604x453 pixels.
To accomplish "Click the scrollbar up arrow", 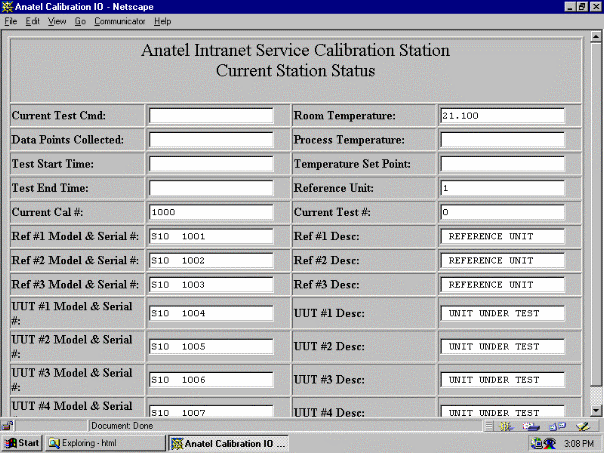I will pyautogui.click(x=596, y=37).
